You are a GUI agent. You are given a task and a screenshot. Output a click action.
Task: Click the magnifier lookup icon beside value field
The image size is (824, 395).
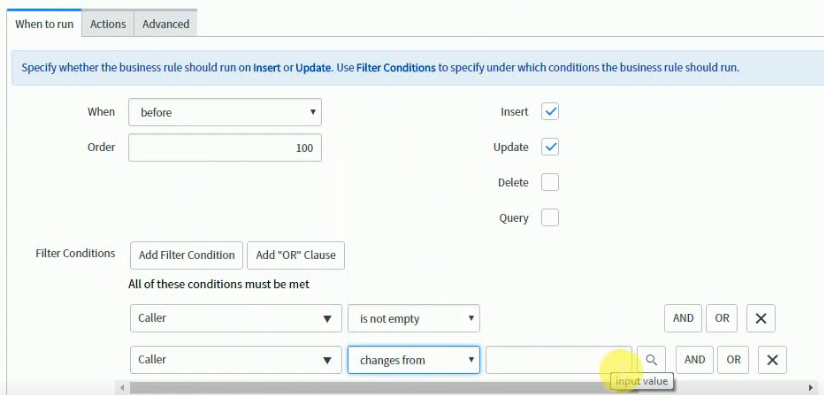(651, 360)
